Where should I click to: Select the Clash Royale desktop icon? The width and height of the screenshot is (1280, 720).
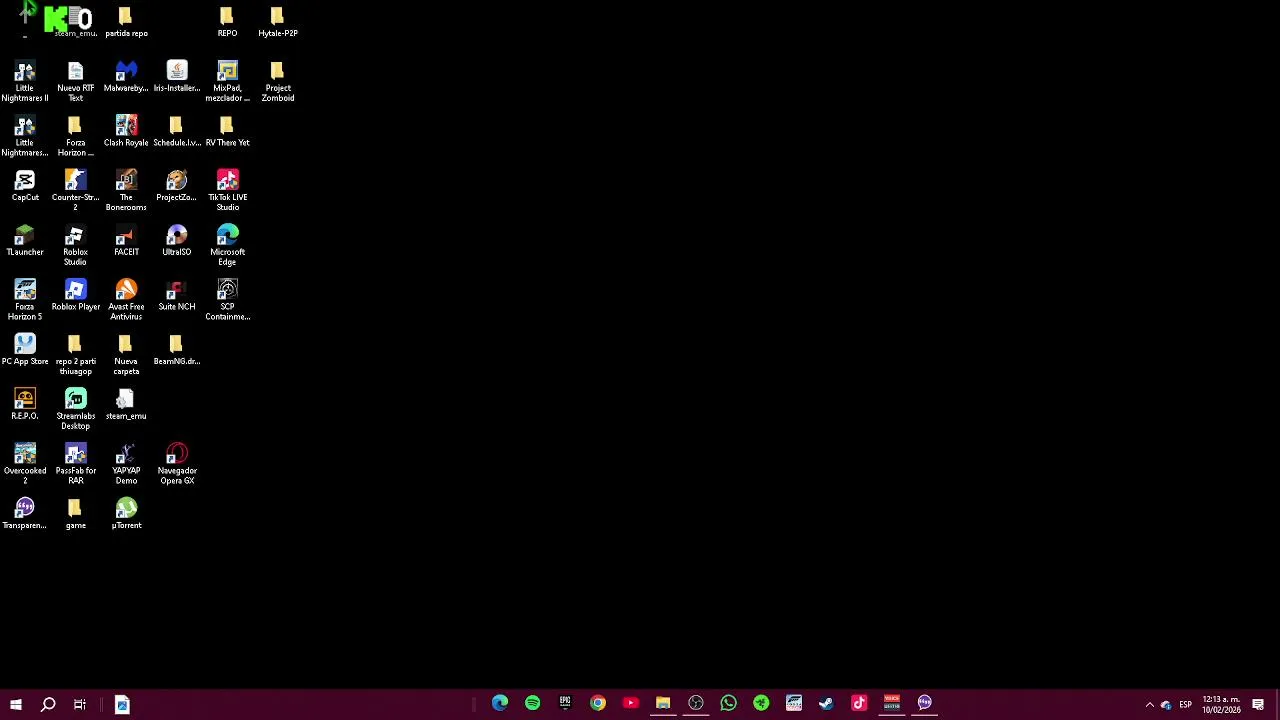pyautogui.click(x=126, y=131)
